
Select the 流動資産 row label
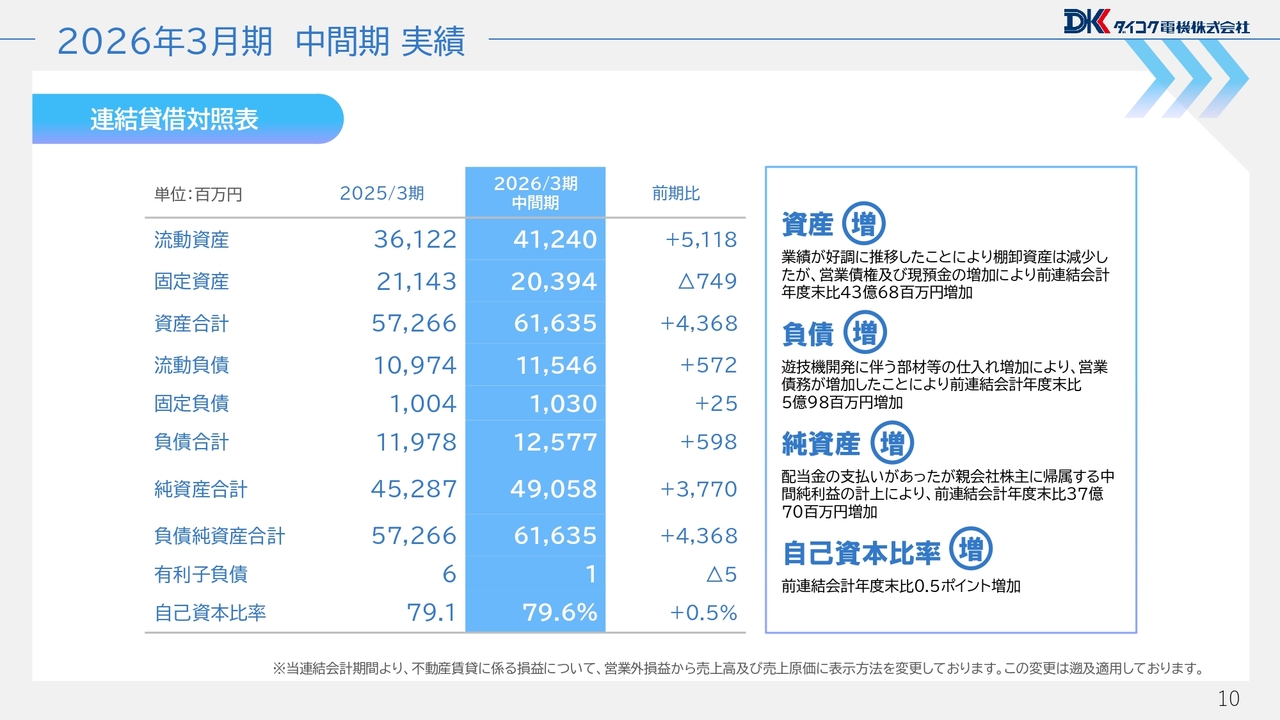192,240
